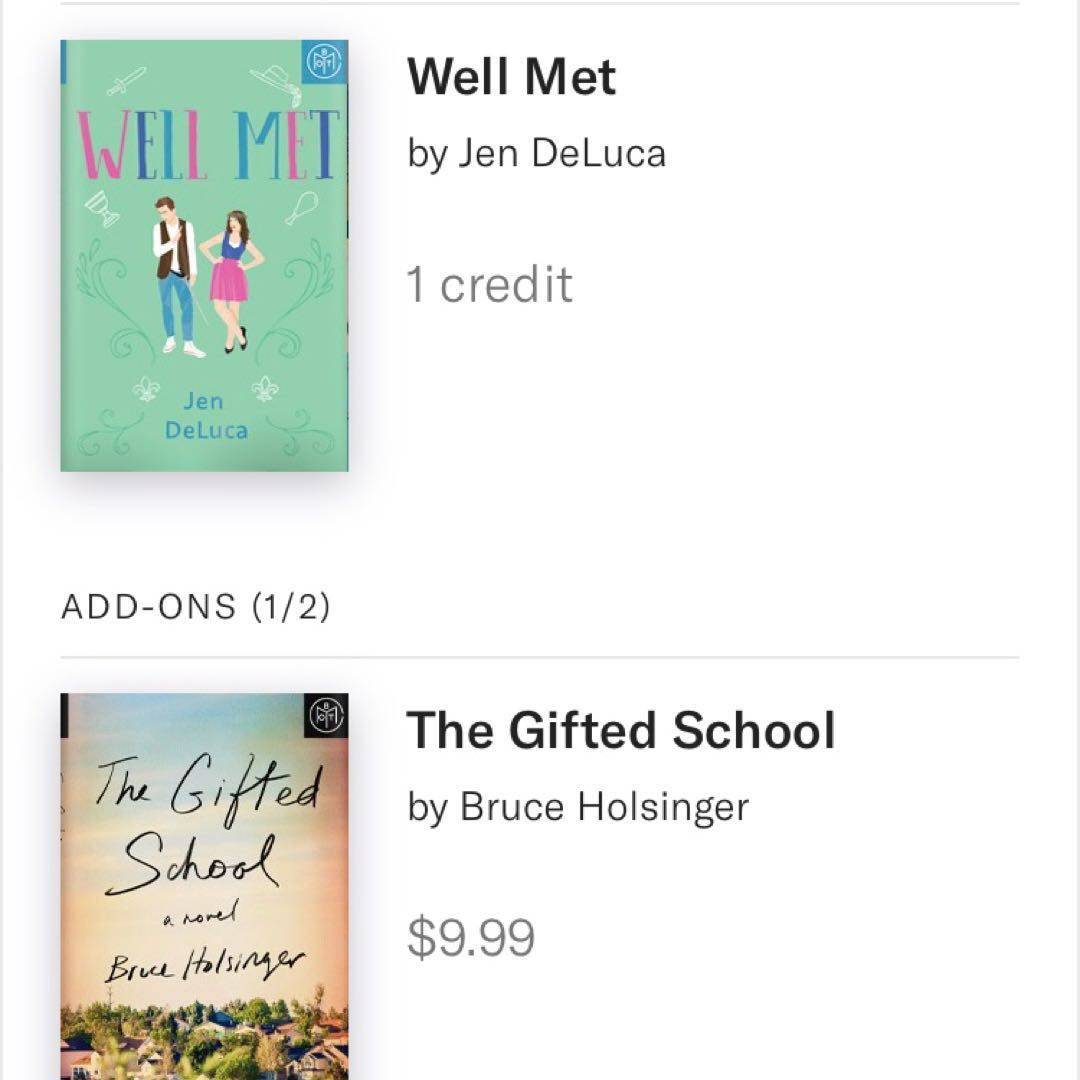Click the sword drawing on Well Met cover
Image resolution: width=1080 pixels, height=1080 pixels.
(x=125, y=82)
